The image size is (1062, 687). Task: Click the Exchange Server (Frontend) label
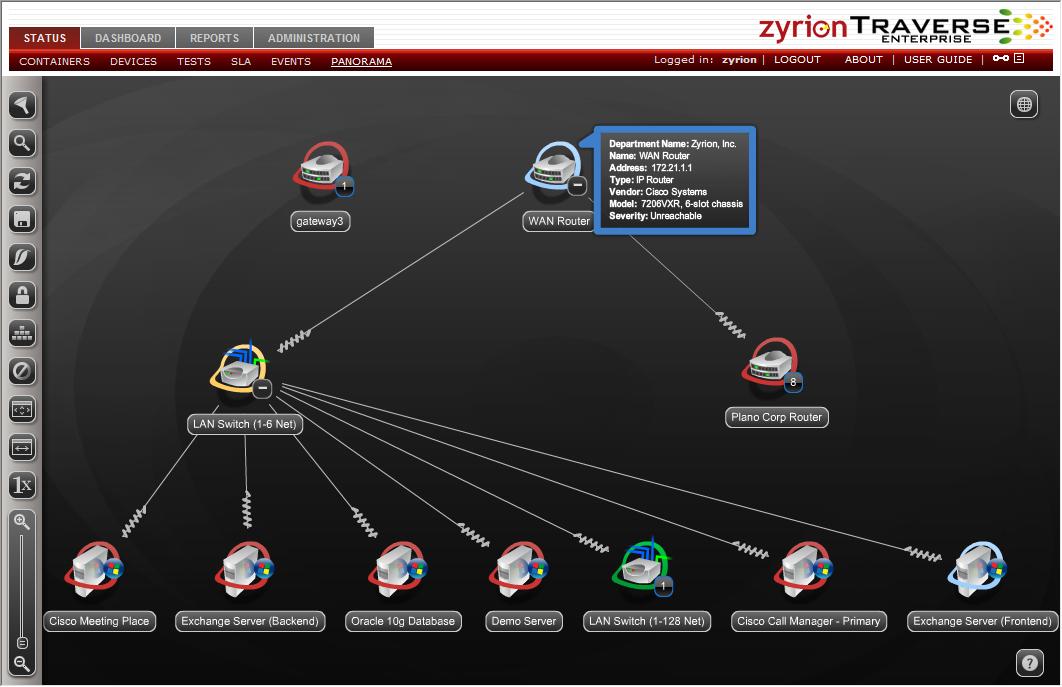[982, 621]
